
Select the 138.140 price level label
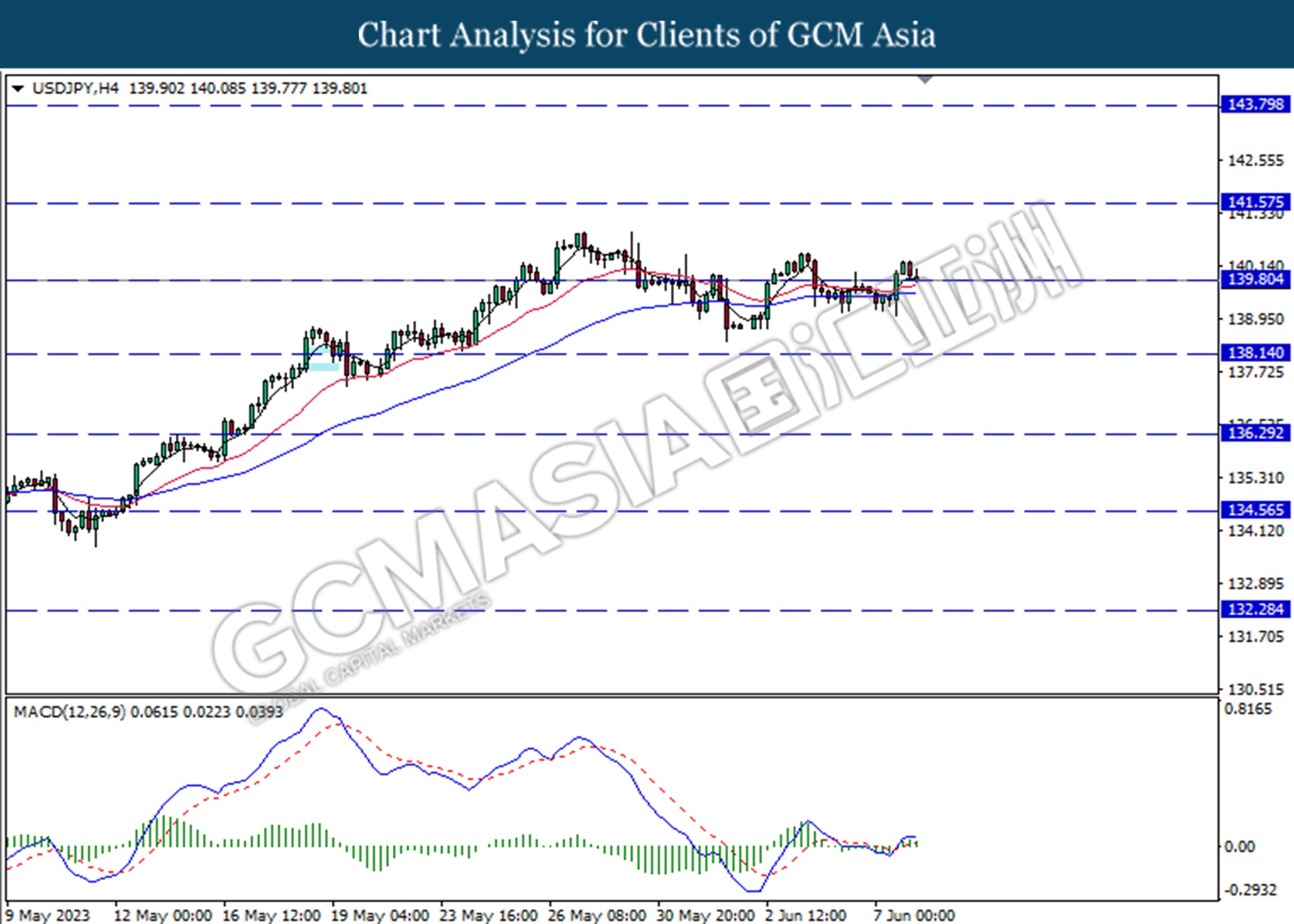[1255, 353]
